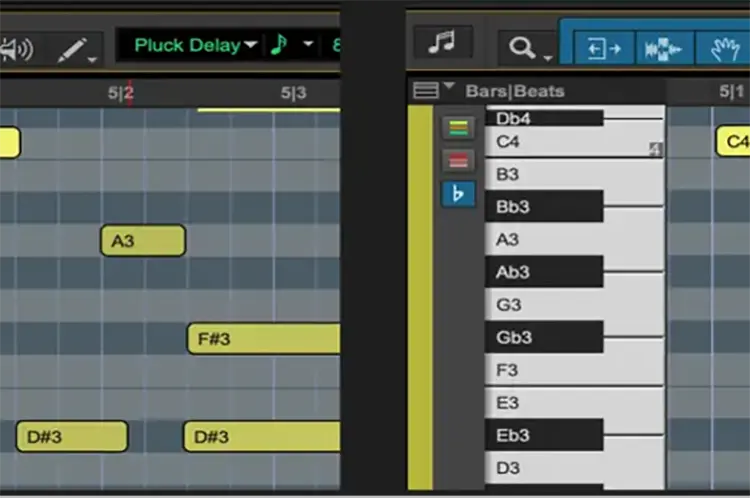The image size is (750, 500).
Task: Toggle the multicolor track lanes button
Action: (458, 128)
